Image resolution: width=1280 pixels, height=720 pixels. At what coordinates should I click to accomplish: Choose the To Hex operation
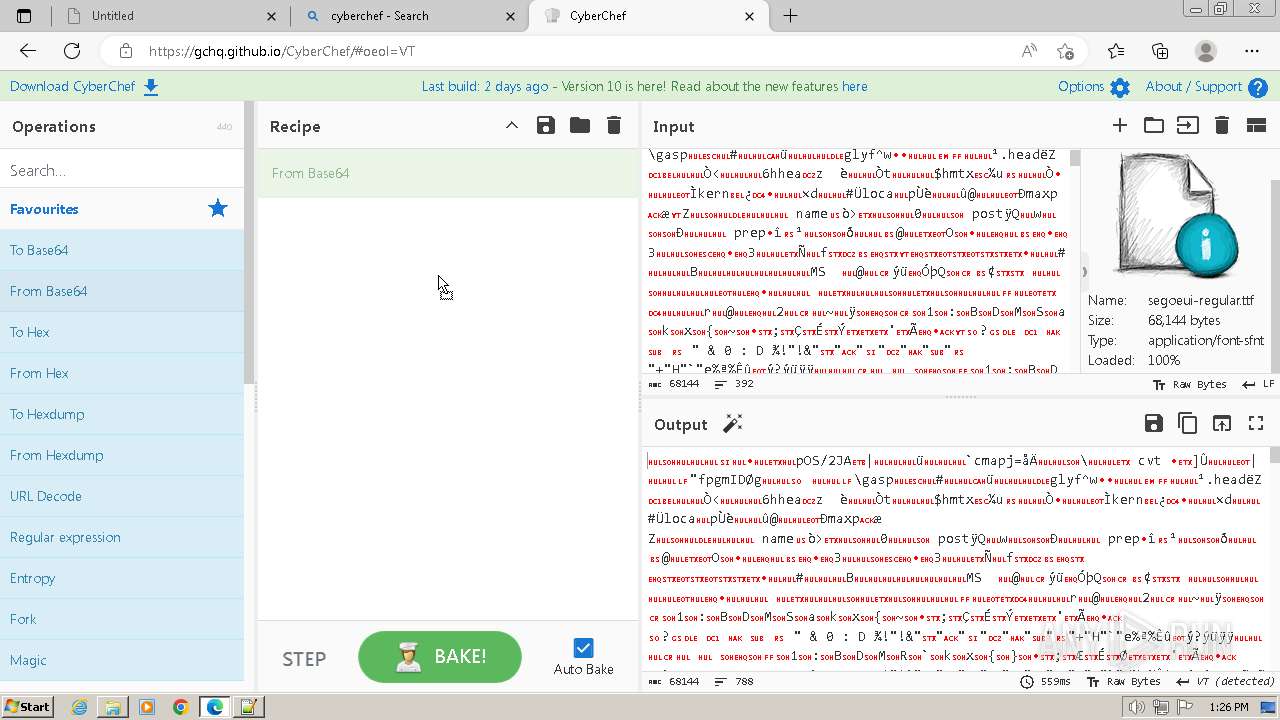point(122,332)
